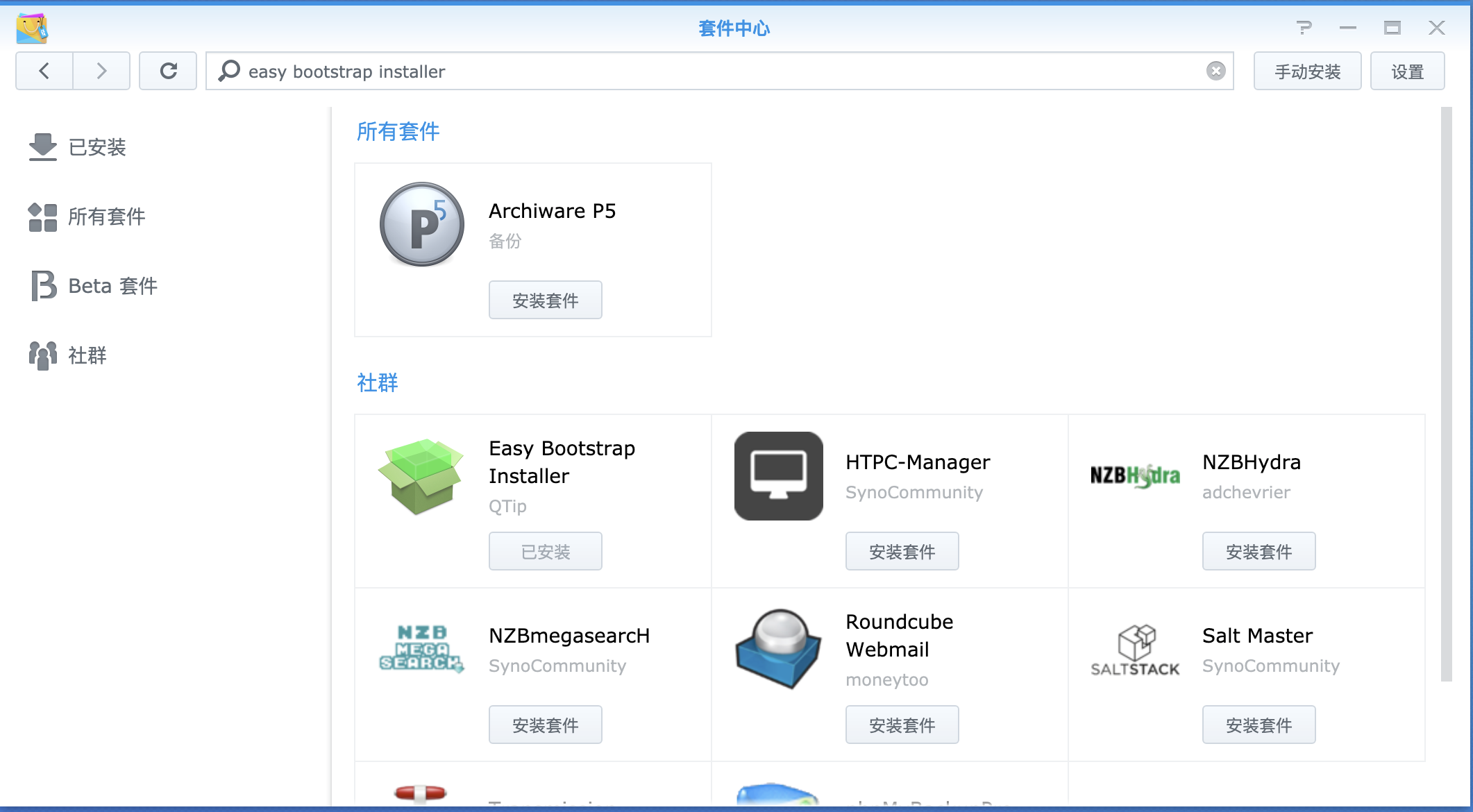Viewport: 1473px width, 812px height.
Task: Click the Package Center app icon in title bar
Action: 32,28
